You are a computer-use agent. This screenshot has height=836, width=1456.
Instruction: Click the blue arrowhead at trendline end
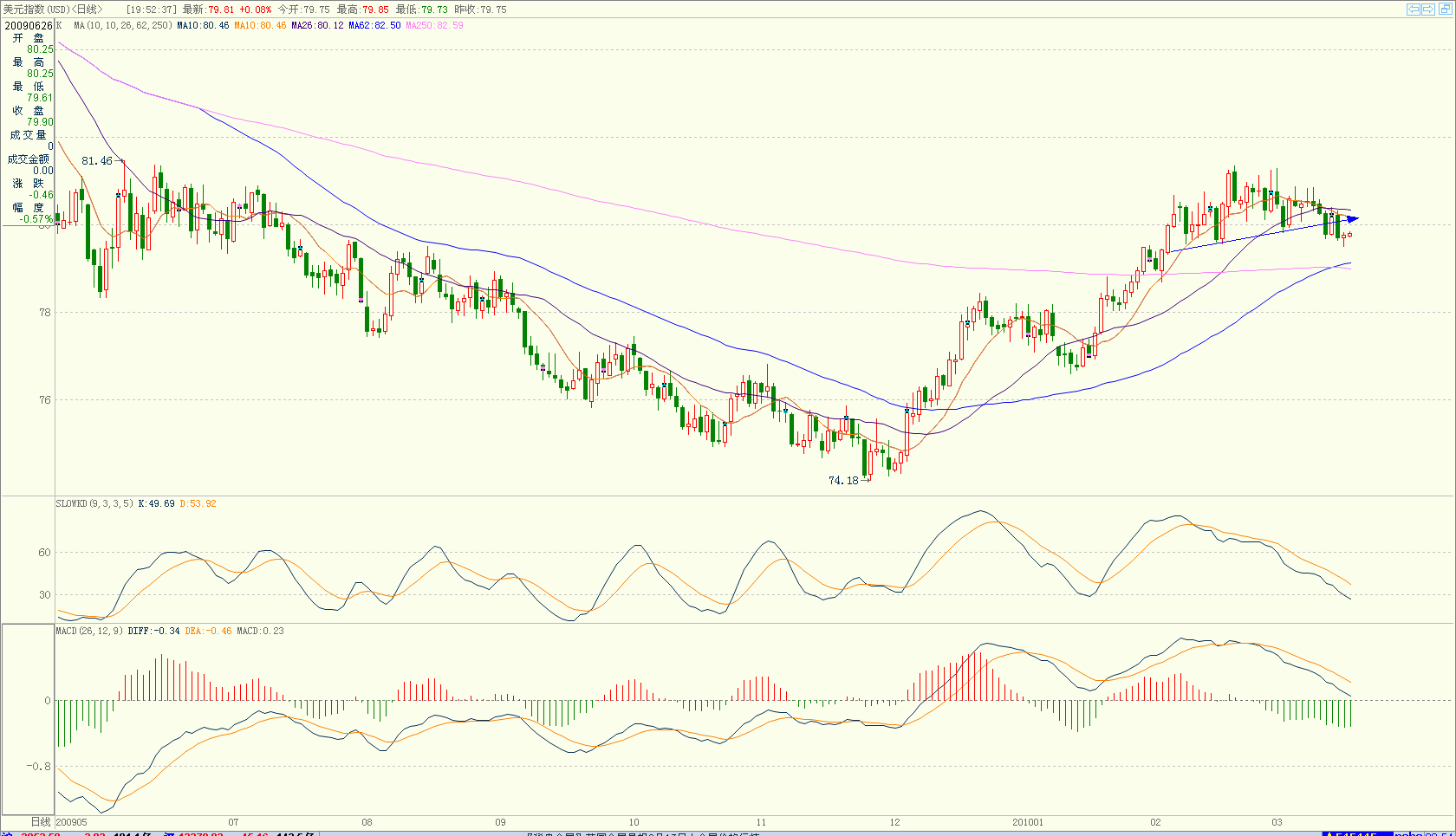[x=1352, y=219]
